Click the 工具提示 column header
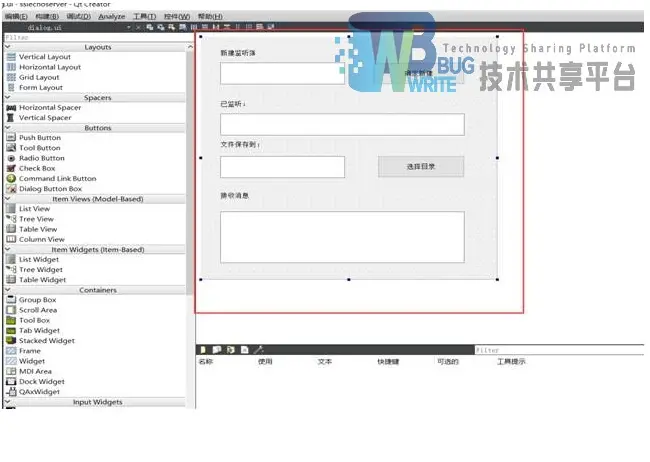Viewport: 650px width, 462px height. [x=511, y=362]
